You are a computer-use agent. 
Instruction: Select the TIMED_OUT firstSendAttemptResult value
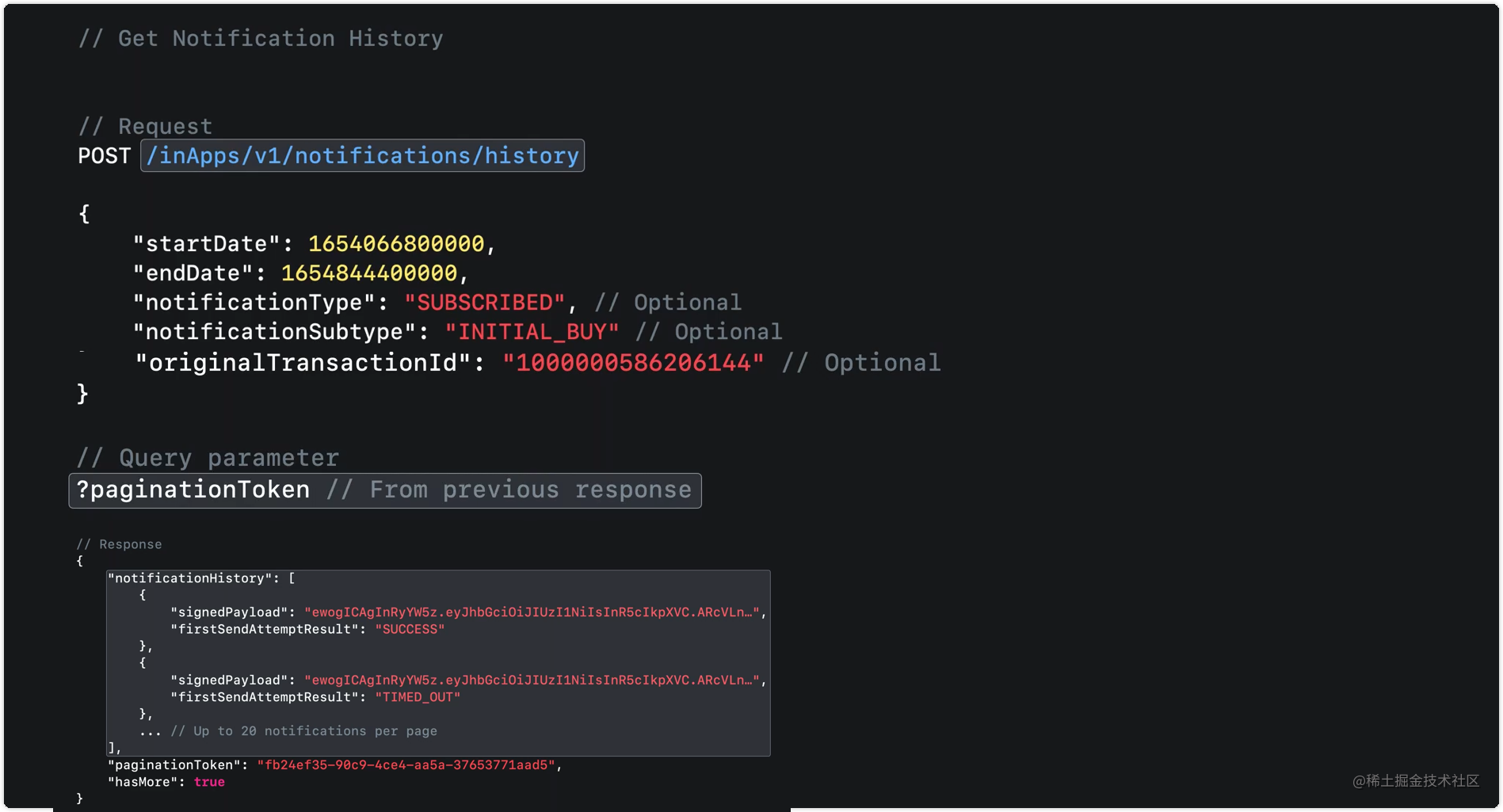418,697
